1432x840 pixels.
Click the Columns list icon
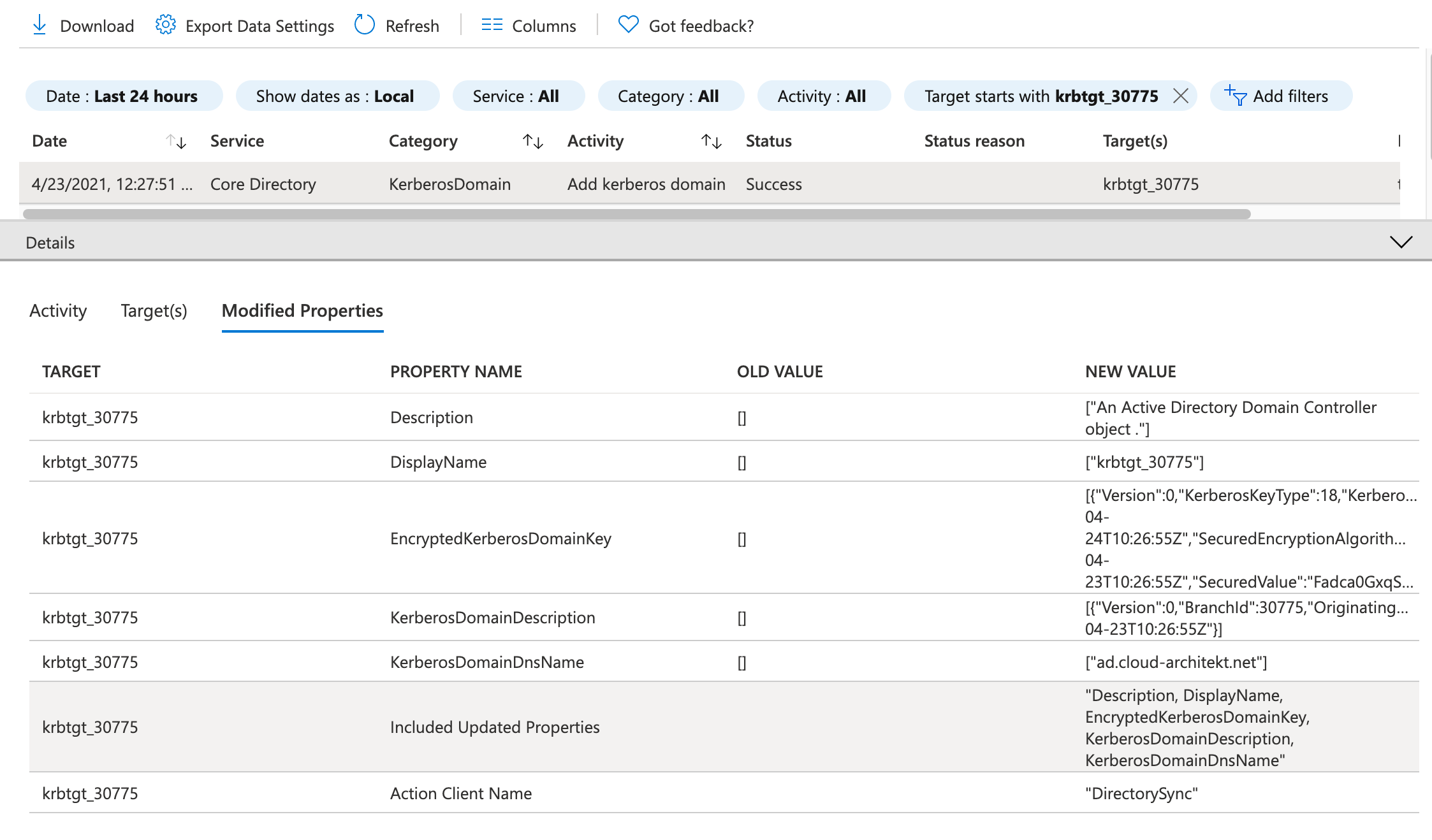492,25
